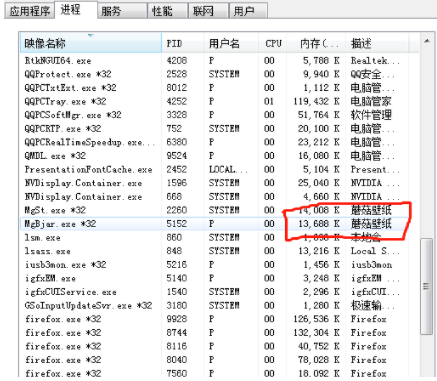Click the PID value 2260

177,210
